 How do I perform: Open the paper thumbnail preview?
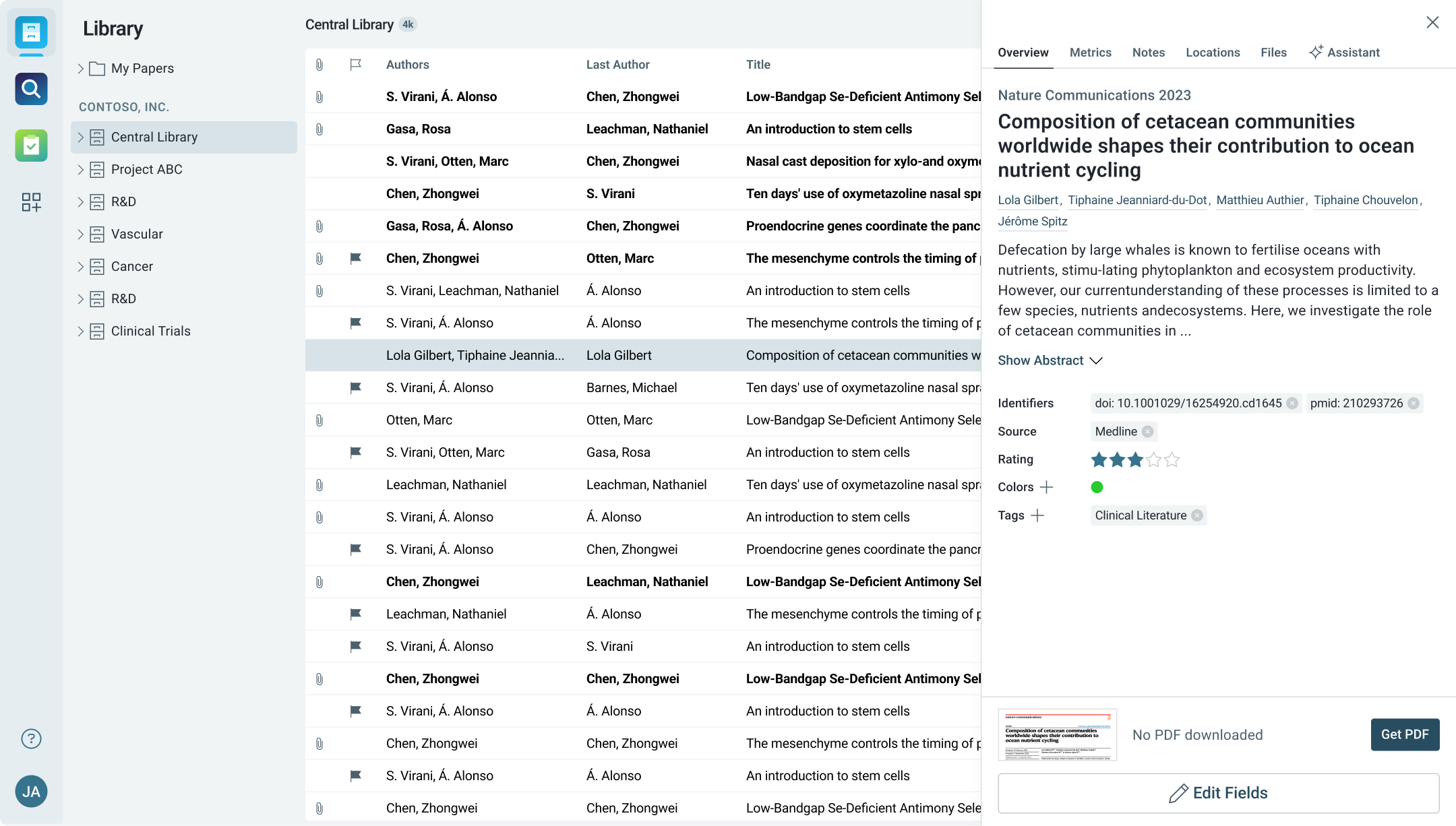click(1057, 734)
